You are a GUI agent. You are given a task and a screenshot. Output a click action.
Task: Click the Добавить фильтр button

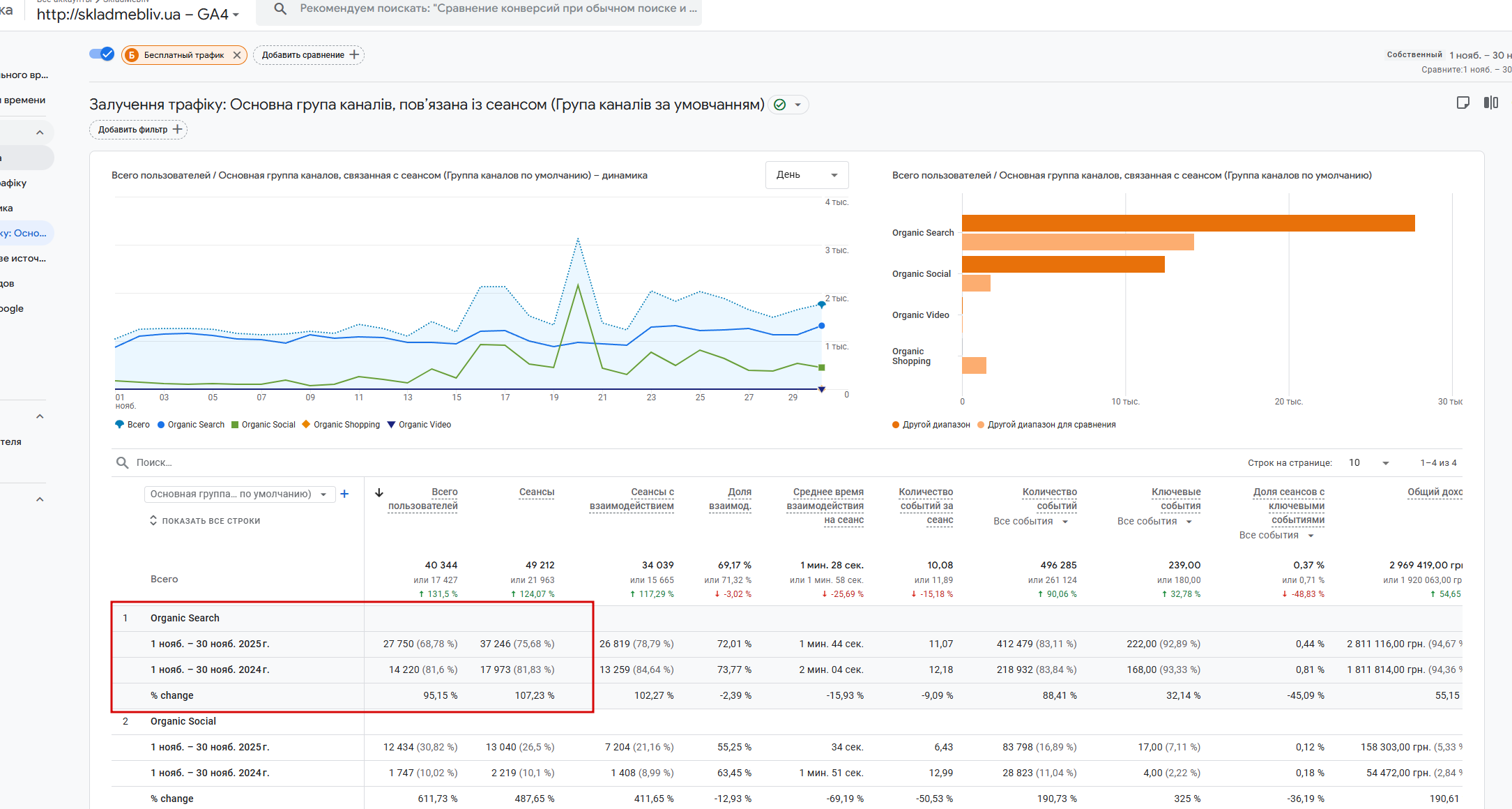coord(138,130)
